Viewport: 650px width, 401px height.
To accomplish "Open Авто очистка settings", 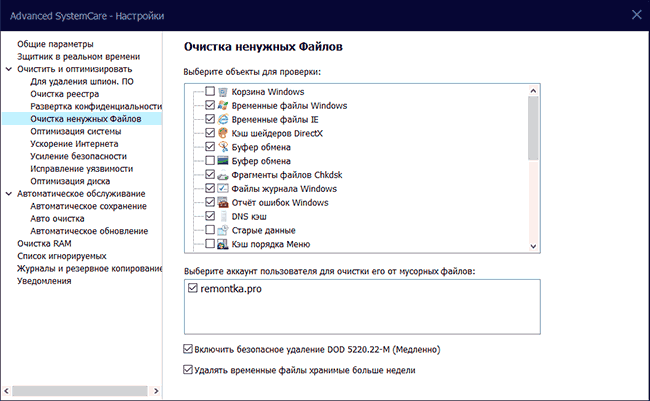I will (57, 219).
